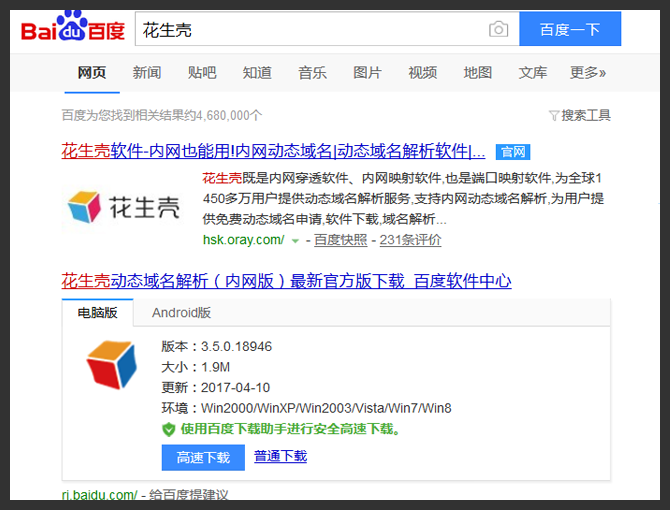
Task: Expand the hsk.oray.com dropdown arrow
Action: (295, 241)
